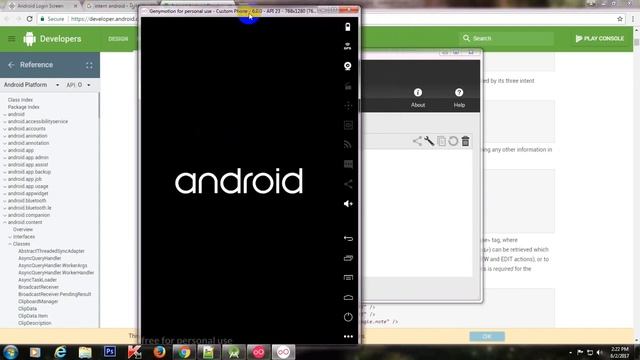Click the volume up icon in emulator sidebar
The width and height of the screenshot is (640, 360).
[x=348, y=204]
